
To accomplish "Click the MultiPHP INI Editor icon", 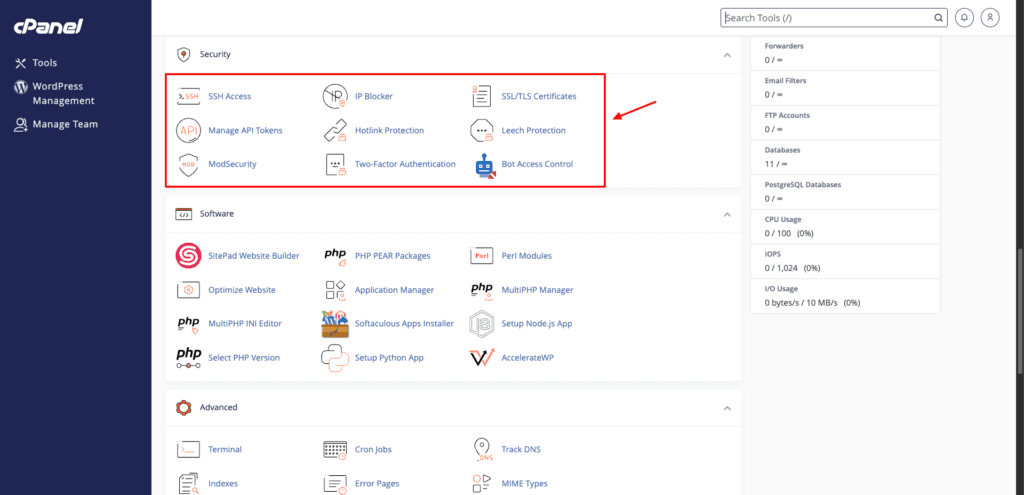I will pyautogui.click(x=188, y=323).
